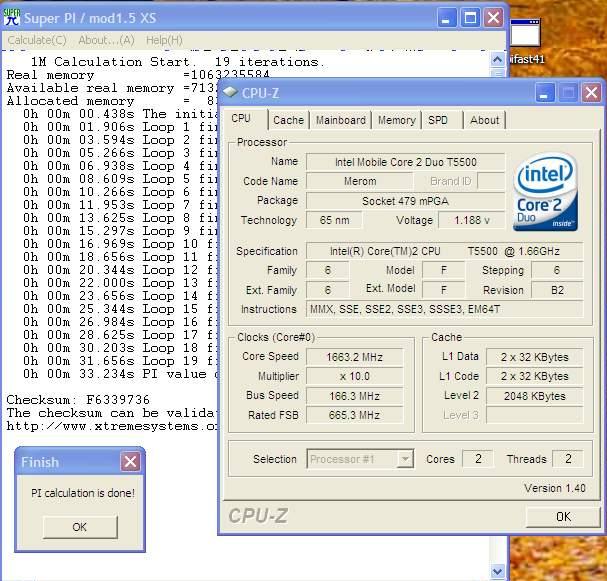
Task: Open the Help(H) menu
Action: [164, 40]
